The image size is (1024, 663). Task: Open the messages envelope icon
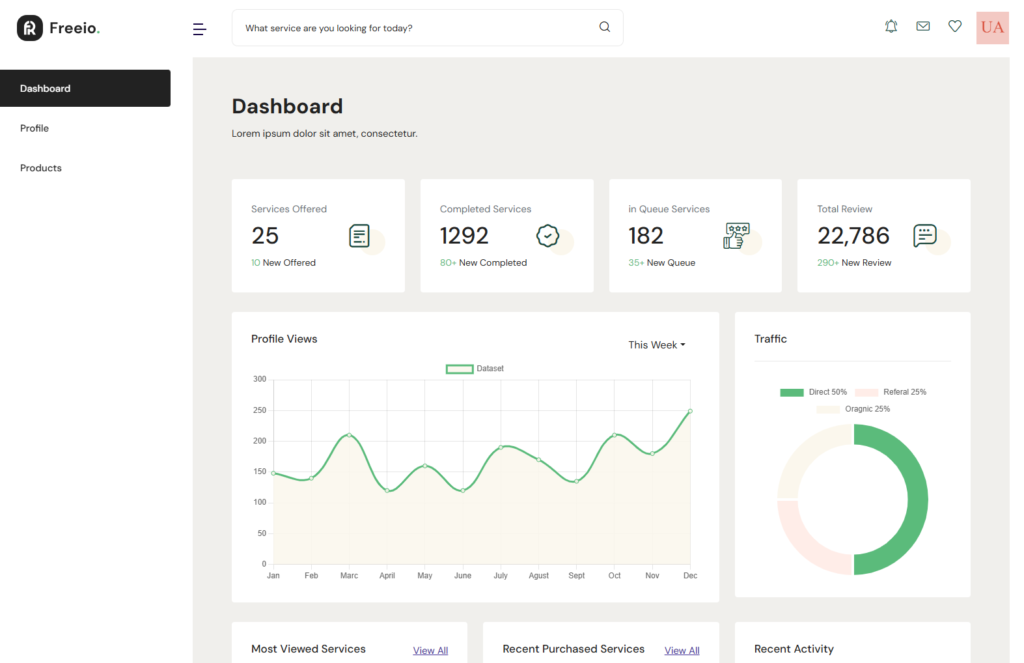923,27
